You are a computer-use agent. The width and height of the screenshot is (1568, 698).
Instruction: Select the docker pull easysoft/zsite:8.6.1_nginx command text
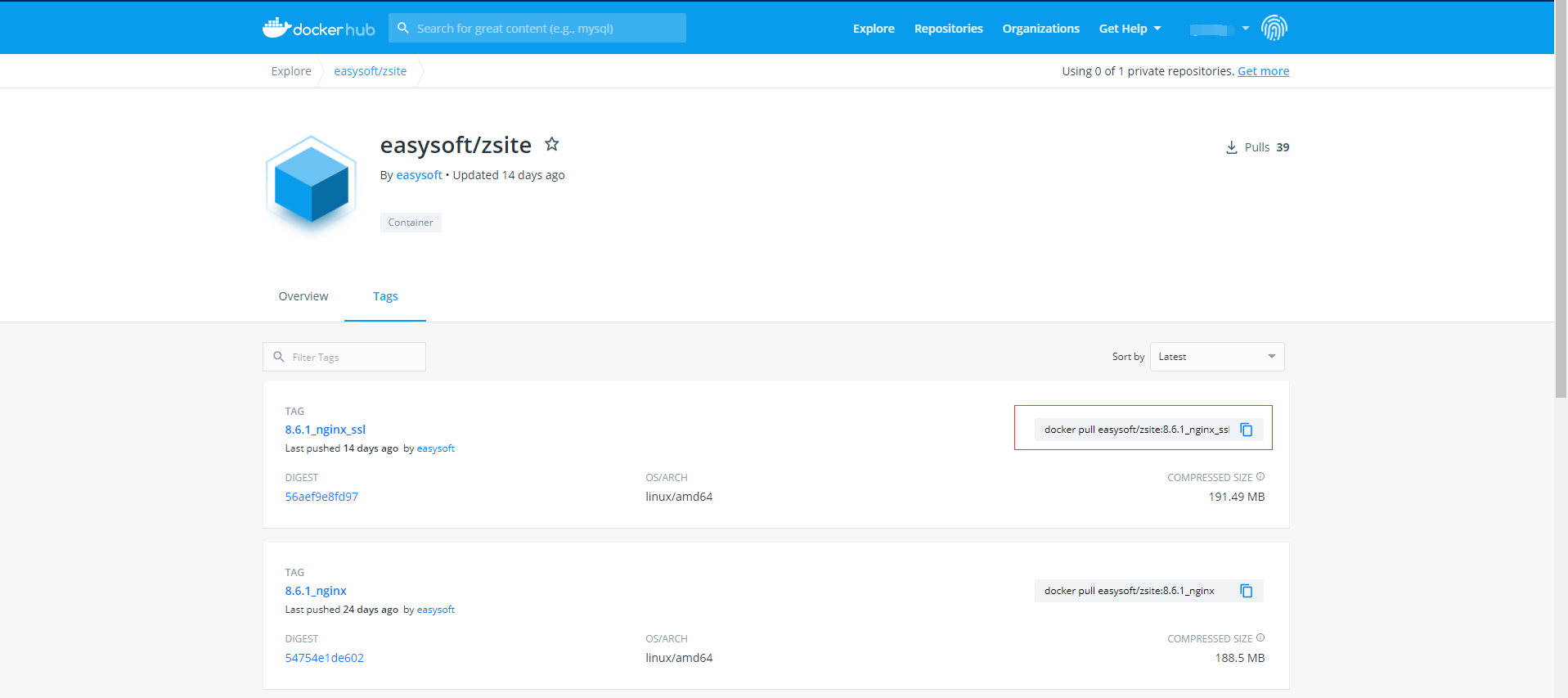click(x=1130, y=591)
